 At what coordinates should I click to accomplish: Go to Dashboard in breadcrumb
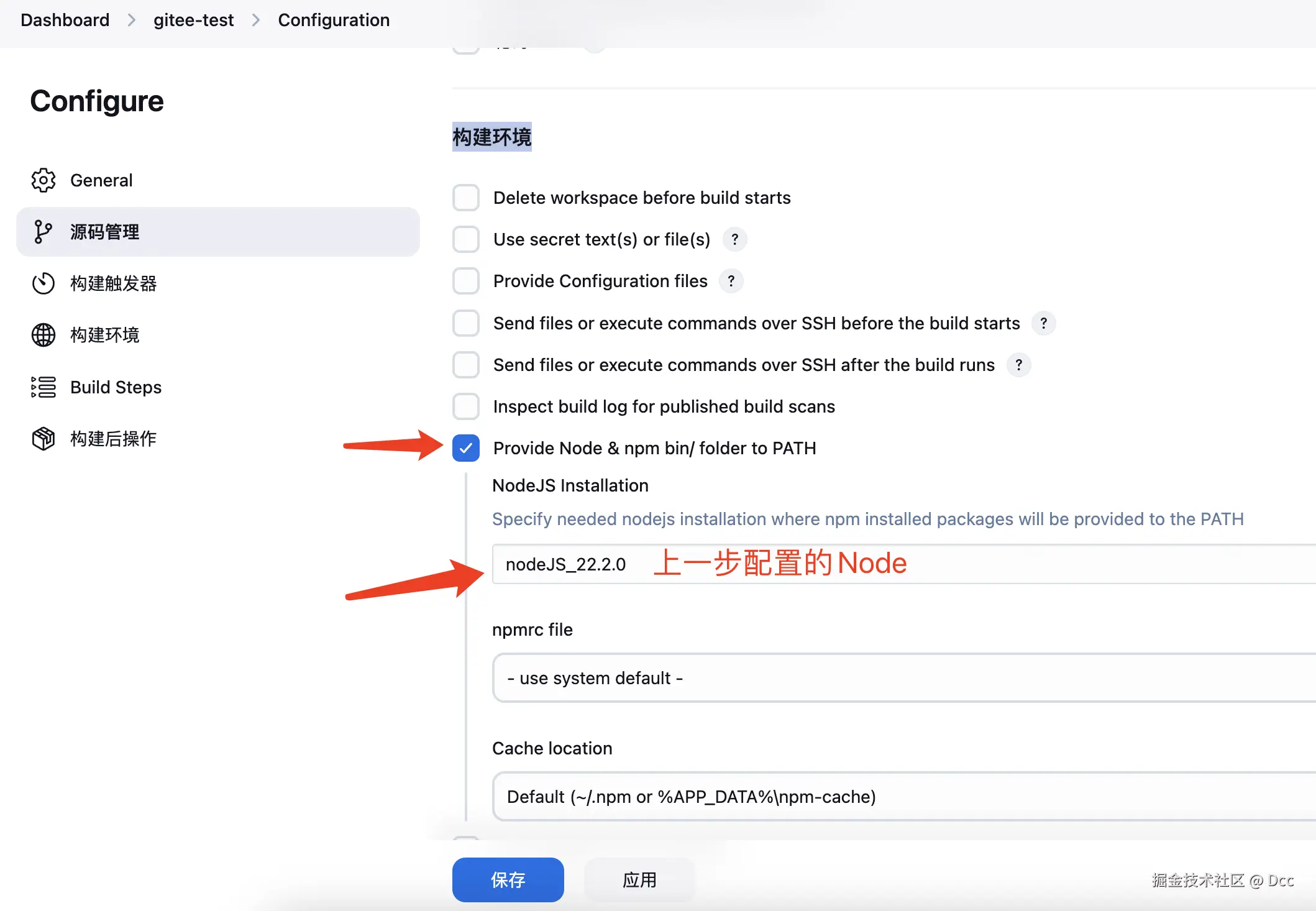tap(65, 20)
